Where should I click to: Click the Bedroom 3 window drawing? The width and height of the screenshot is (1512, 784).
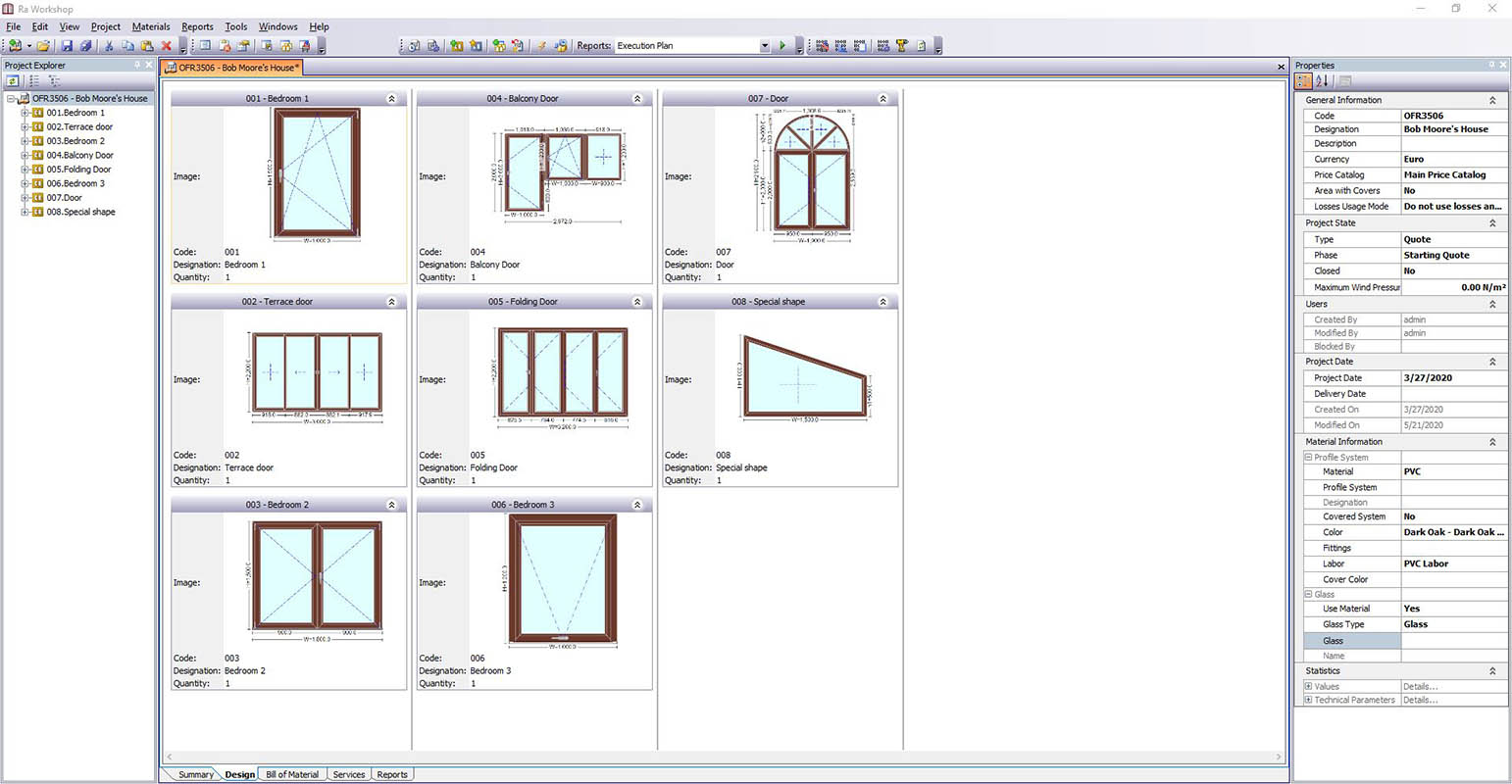(561, 582)
